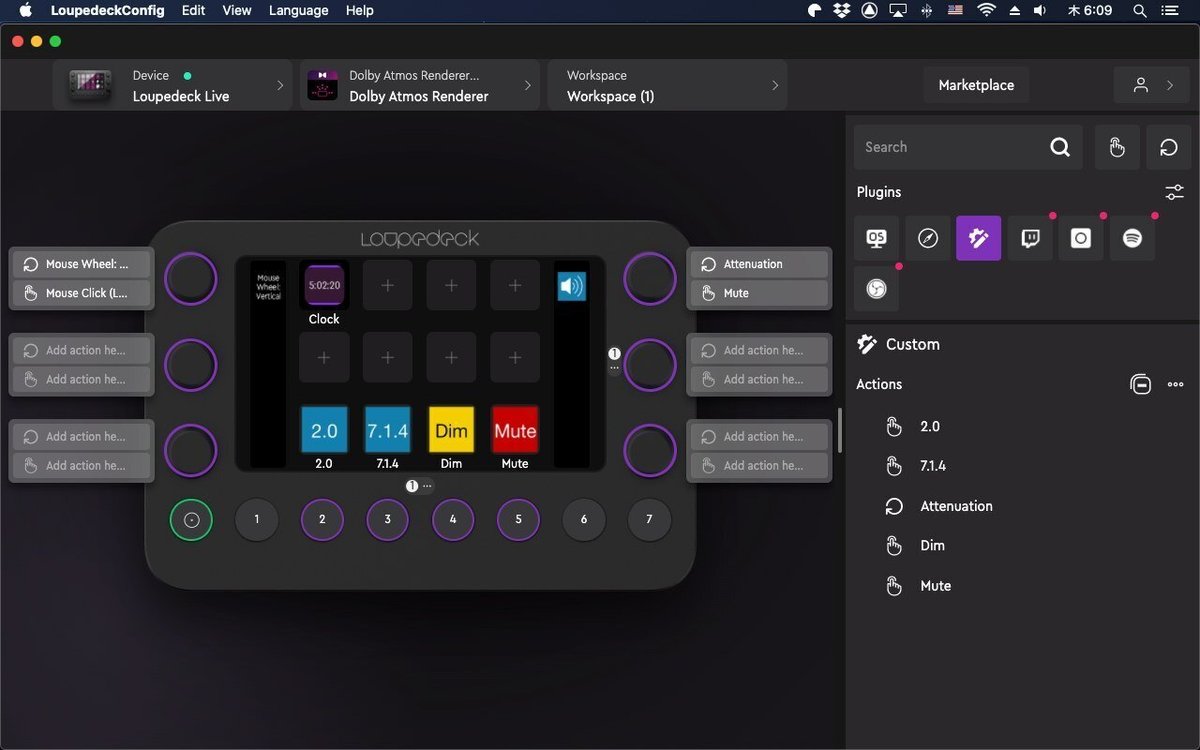Open the LoupedeckConfig app menu
1200x750 pixels.
[x=107, y=10]
